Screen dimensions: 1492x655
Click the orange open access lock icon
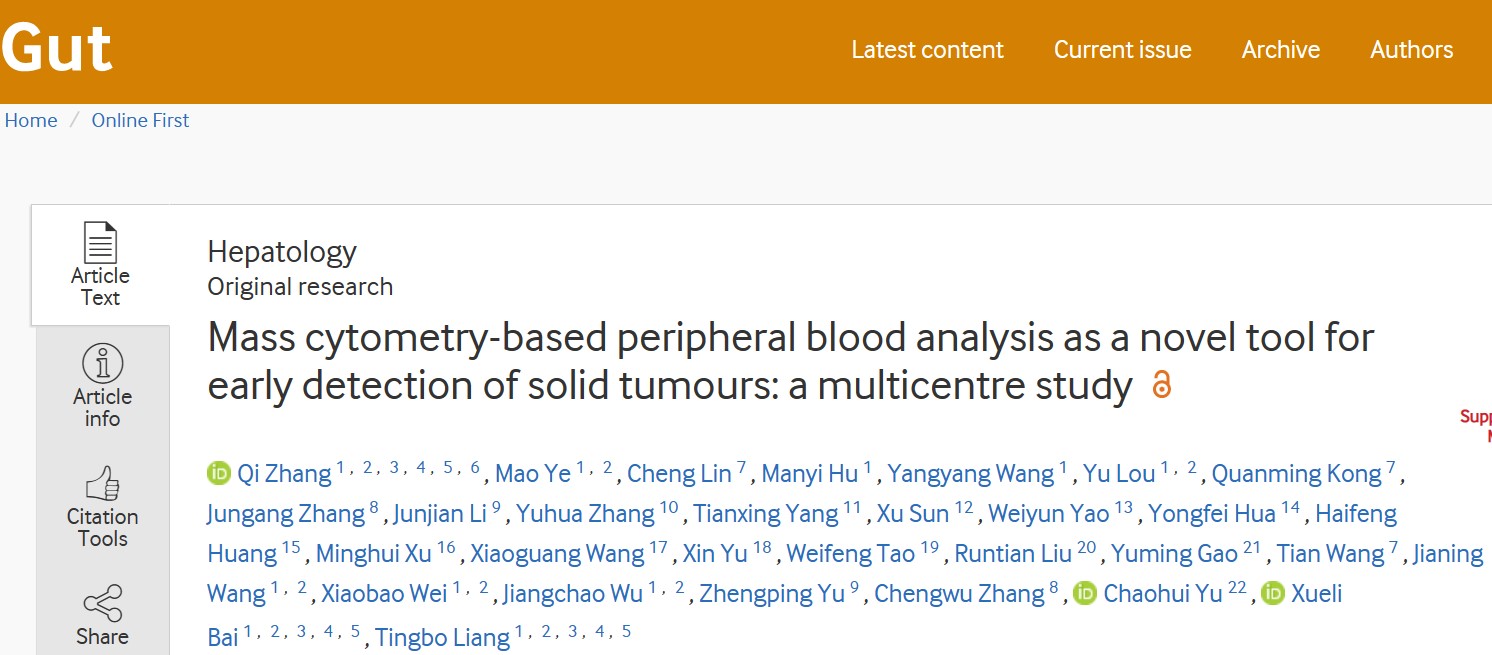(1161, 385)
